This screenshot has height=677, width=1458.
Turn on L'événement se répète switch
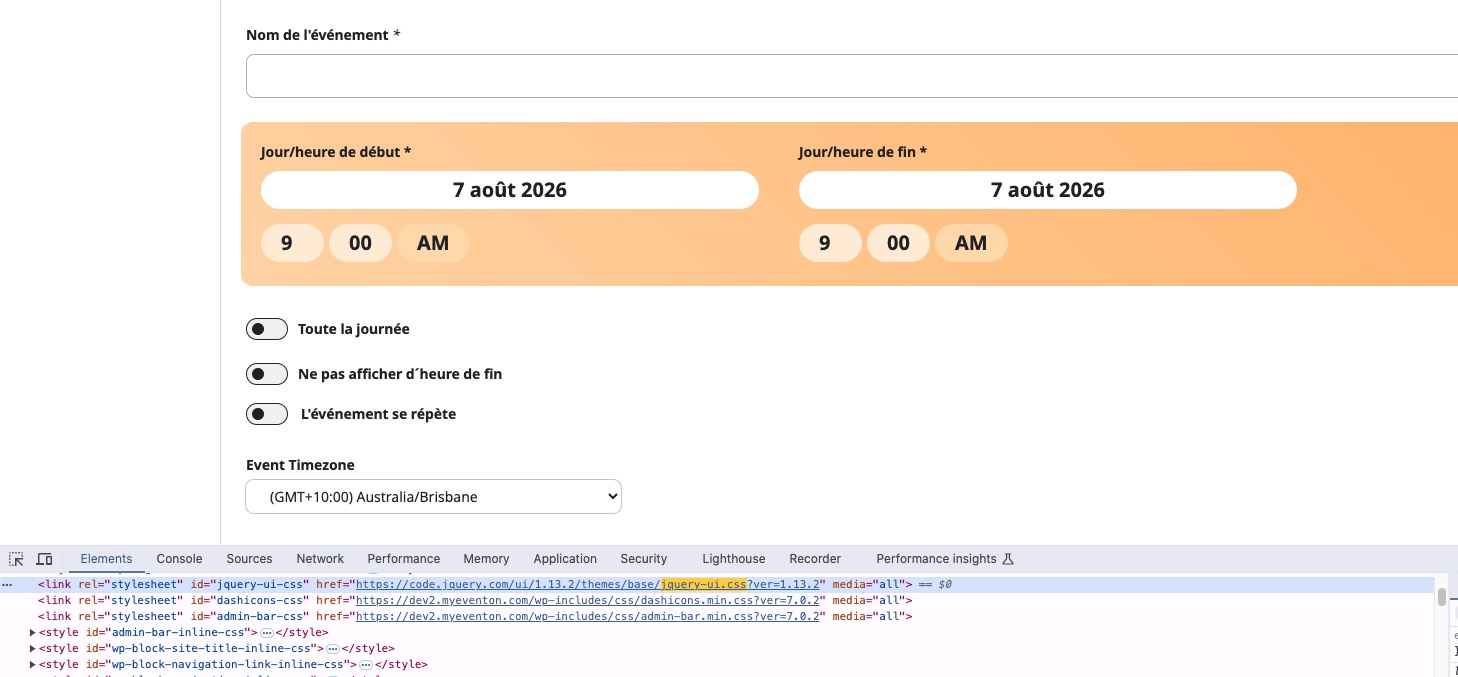coord(267,414)
